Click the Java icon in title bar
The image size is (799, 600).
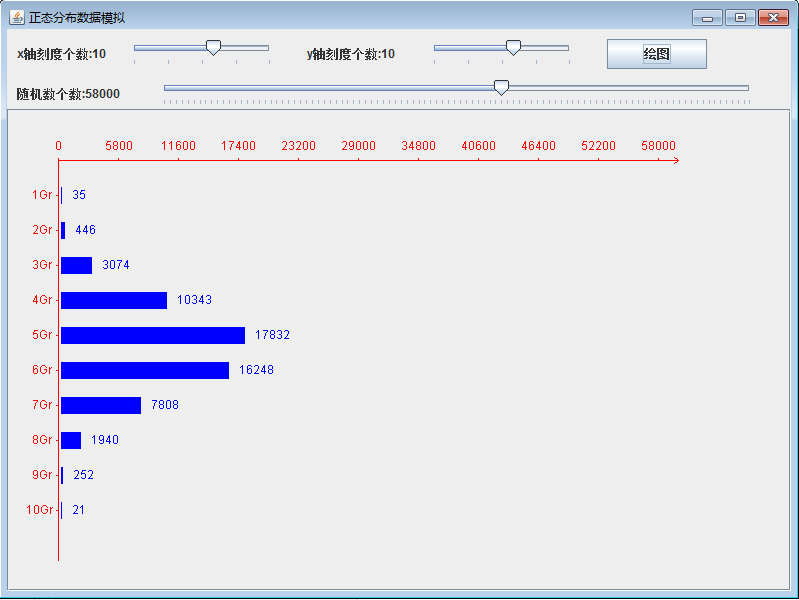click(x=16, y=17)
